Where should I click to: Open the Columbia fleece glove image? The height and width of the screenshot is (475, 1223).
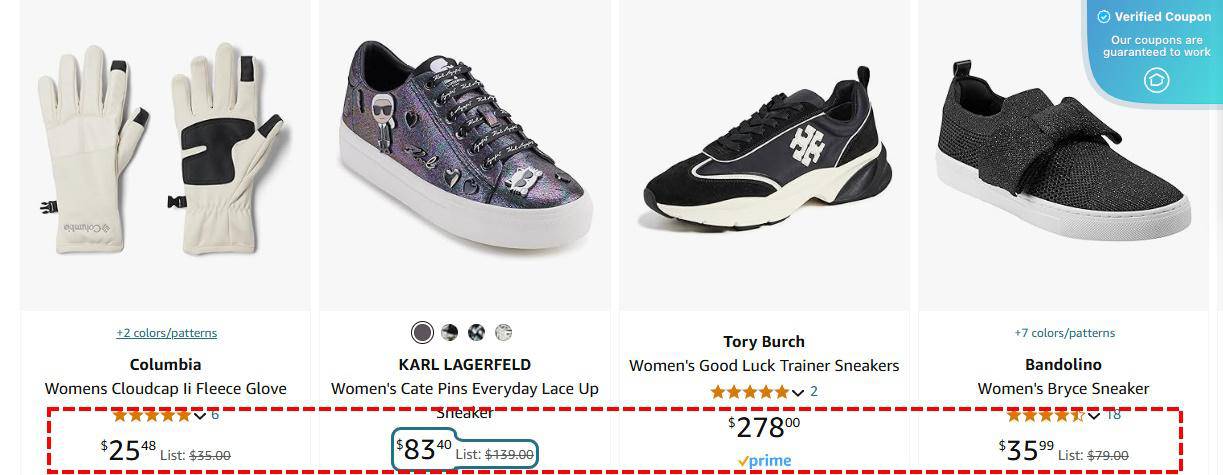[165, 155]
